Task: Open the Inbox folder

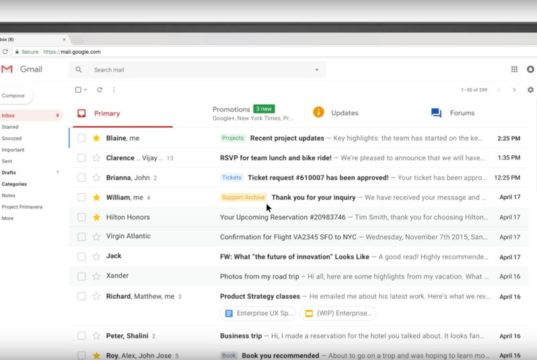Action: [31, 115]
